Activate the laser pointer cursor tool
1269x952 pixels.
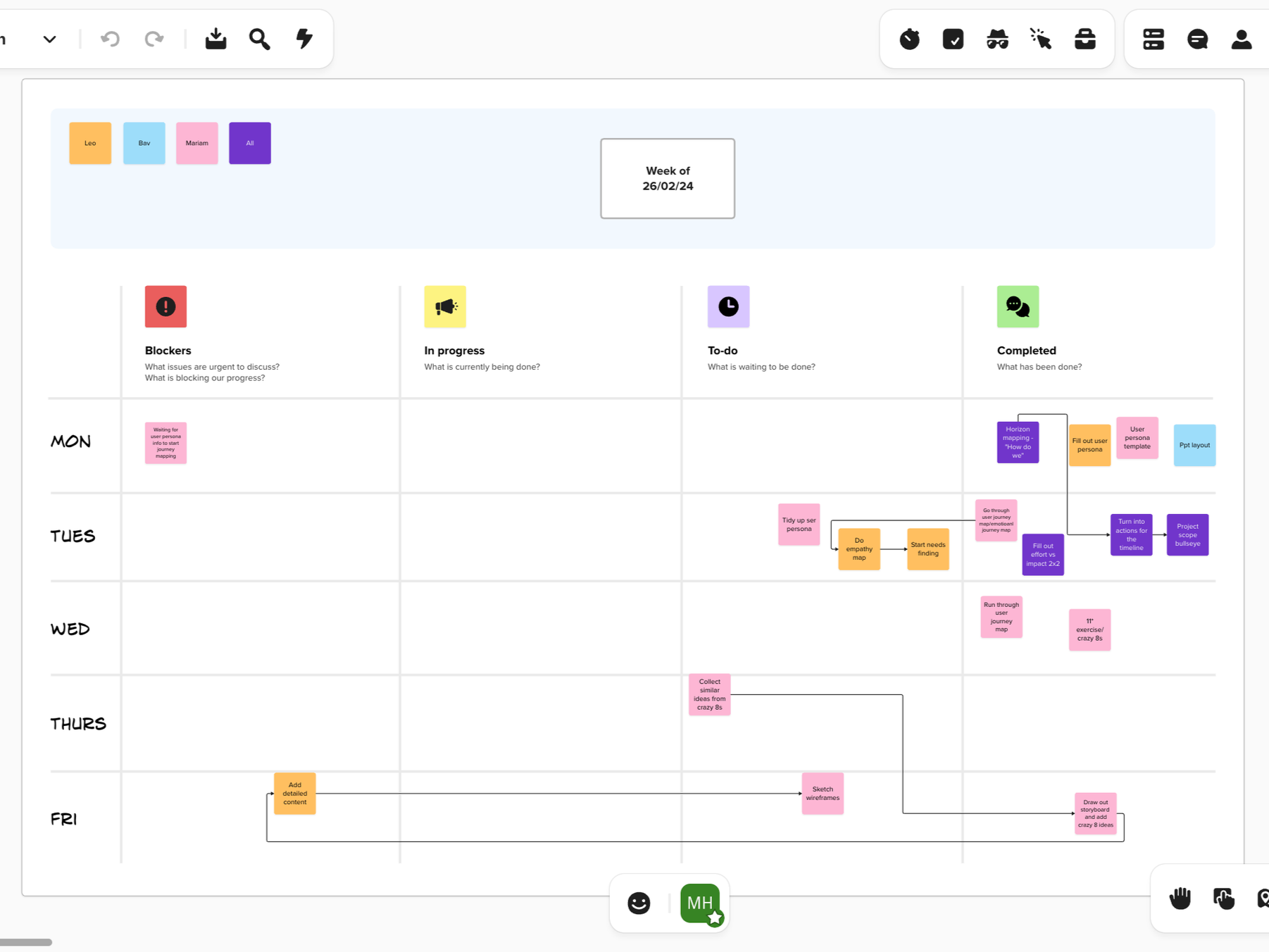[x=1041, y=39]
